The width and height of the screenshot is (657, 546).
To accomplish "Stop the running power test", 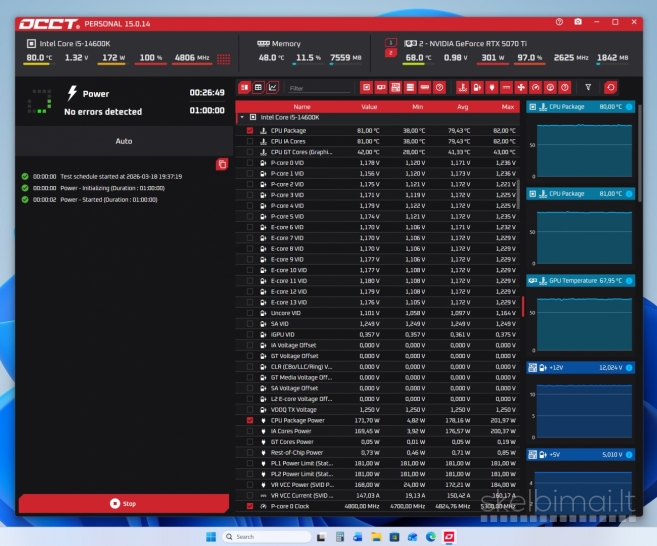I will (x=123, y=503).
